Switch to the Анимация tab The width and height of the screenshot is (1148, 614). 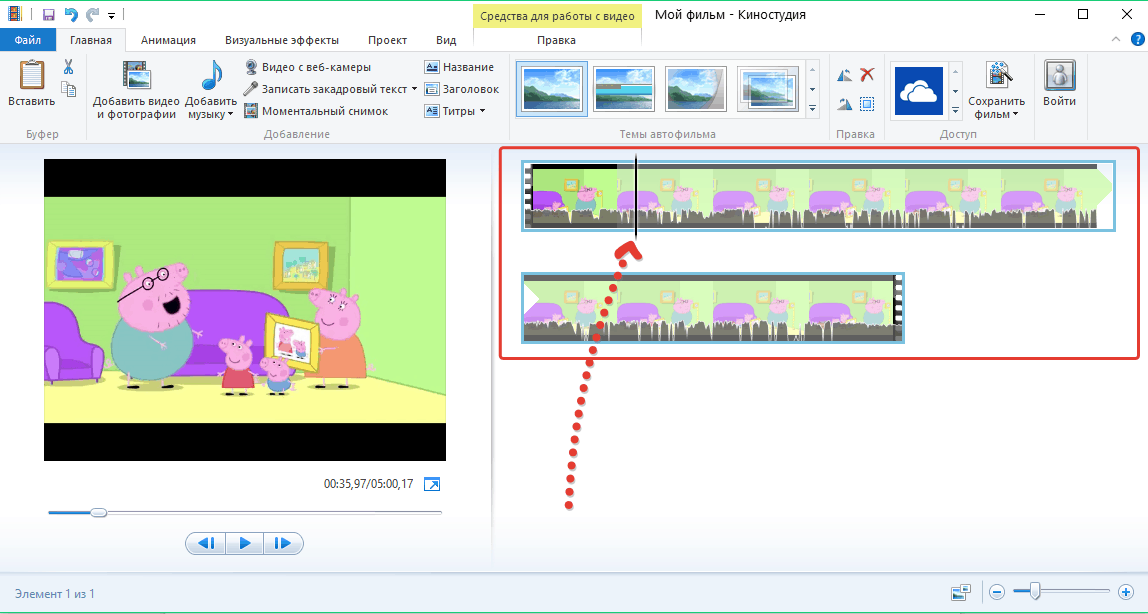point(168,40)
